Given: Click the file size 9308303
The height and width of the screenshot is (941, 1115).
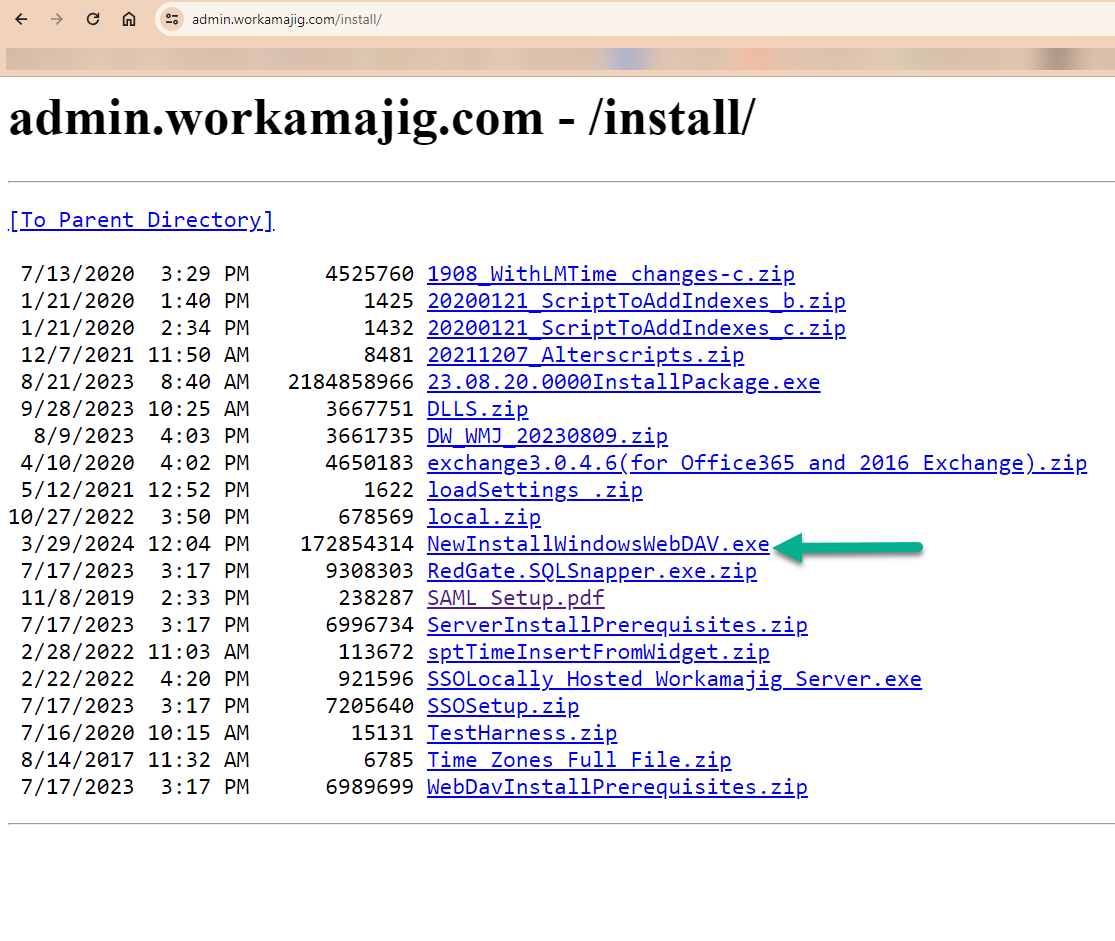Looking at the screenshot, I should [370, 572].
